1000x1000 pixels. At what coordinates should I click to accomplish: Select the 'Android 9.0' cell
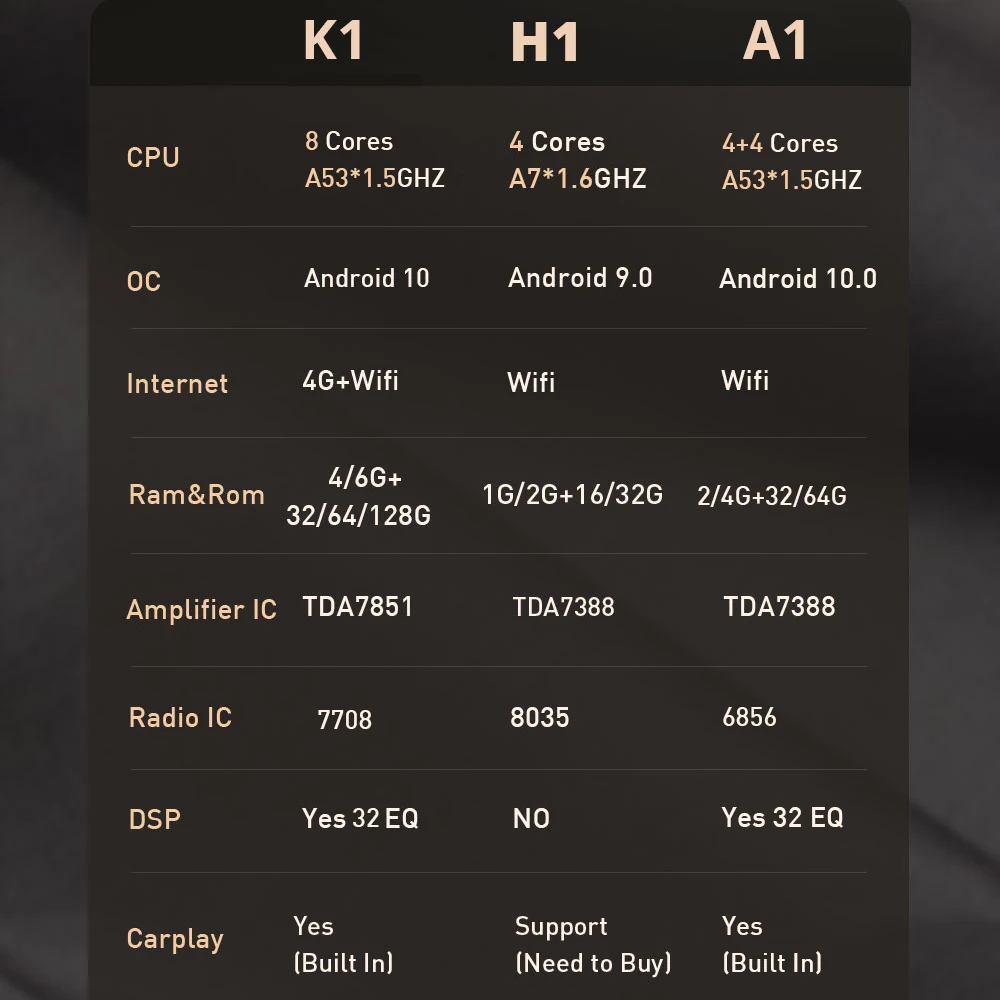(580, 278)
